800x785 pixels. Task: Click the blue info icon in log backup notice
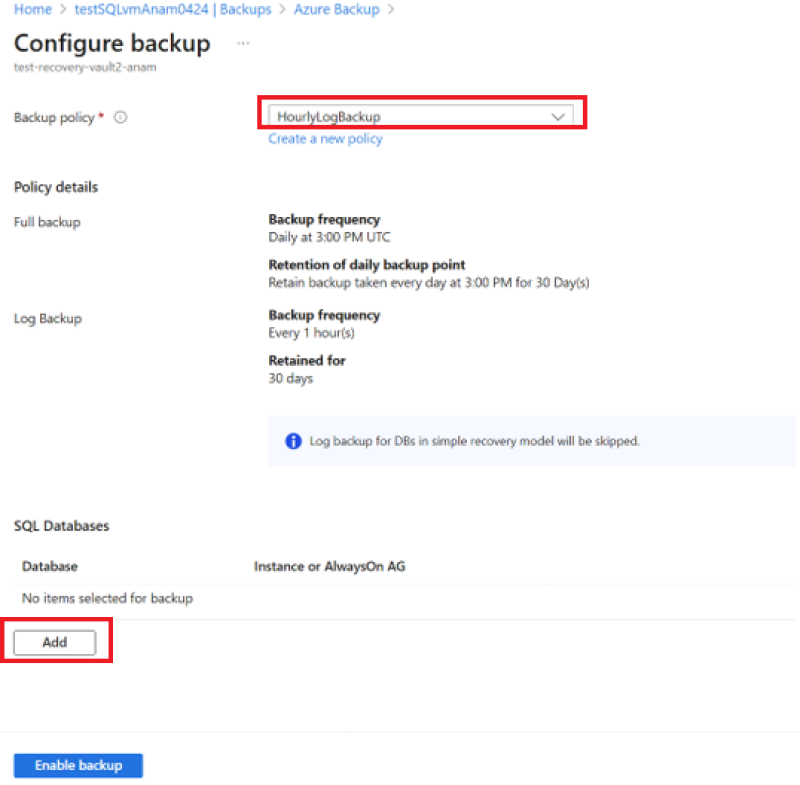[x=293, y=441]
